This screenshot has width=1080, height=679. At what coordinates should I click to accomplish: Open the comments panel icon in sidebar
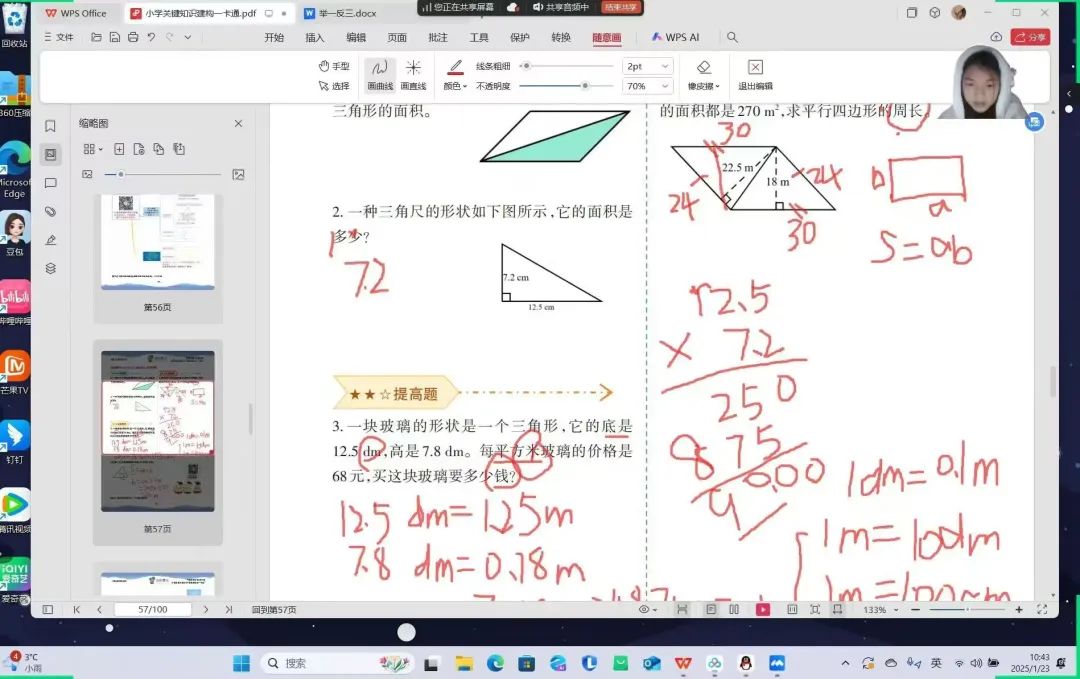click(x=50, y=183)
